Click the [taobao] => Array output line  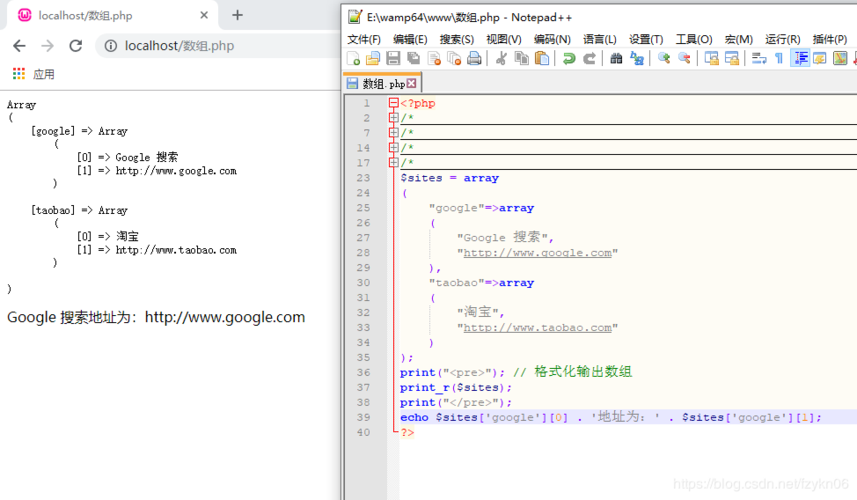click(79, 210)
